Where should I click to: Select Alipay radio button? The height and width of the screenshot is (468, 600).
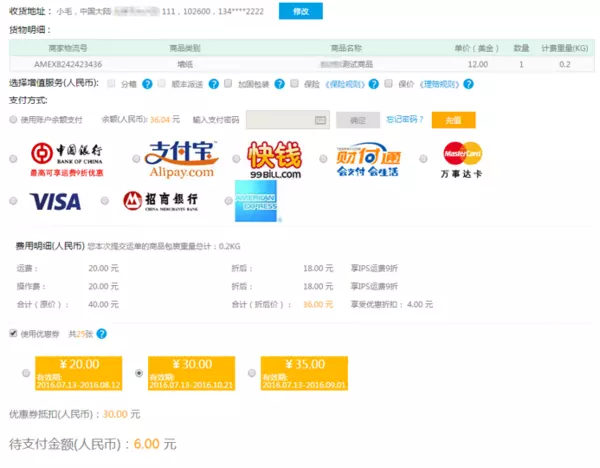click(x=136, y=159)
